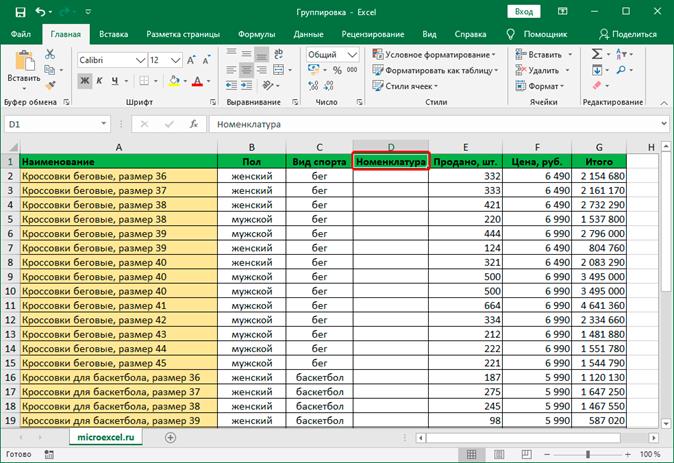Toggle bottom vertical alignment
674x463 pixels.
point(261,54)
